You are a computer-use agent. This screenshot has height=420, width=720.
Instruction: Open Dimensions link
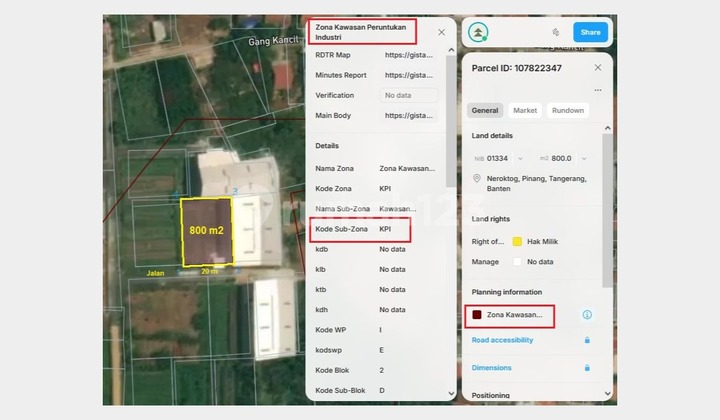(x=491, y=368)
